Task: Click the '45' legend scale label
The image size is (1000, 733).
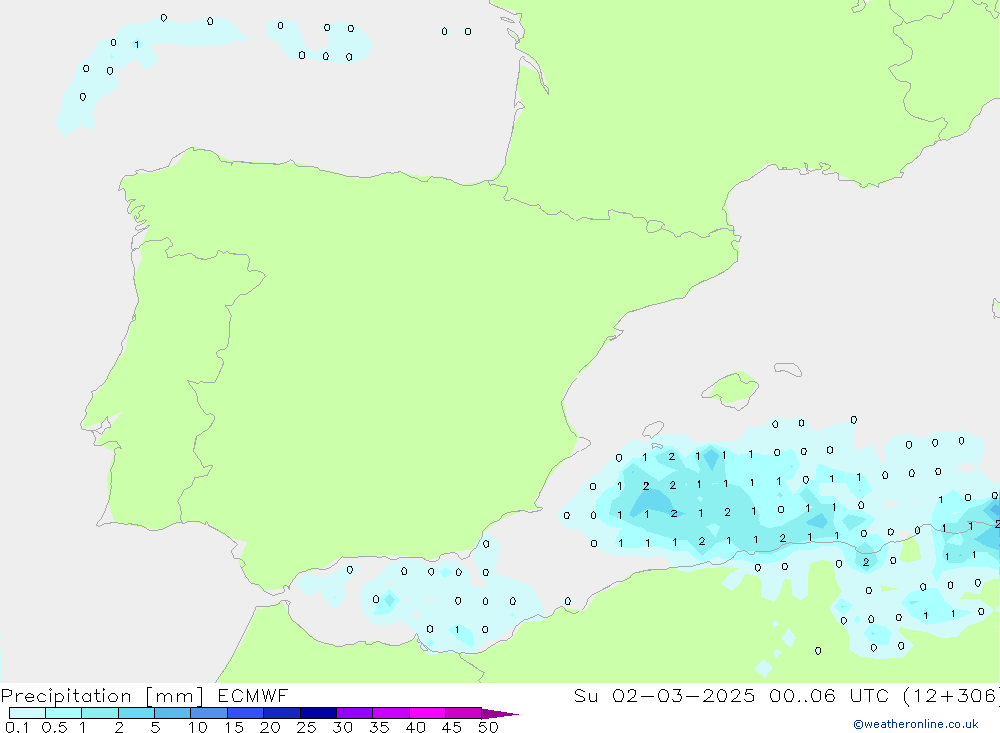Action: coord(452,727)
